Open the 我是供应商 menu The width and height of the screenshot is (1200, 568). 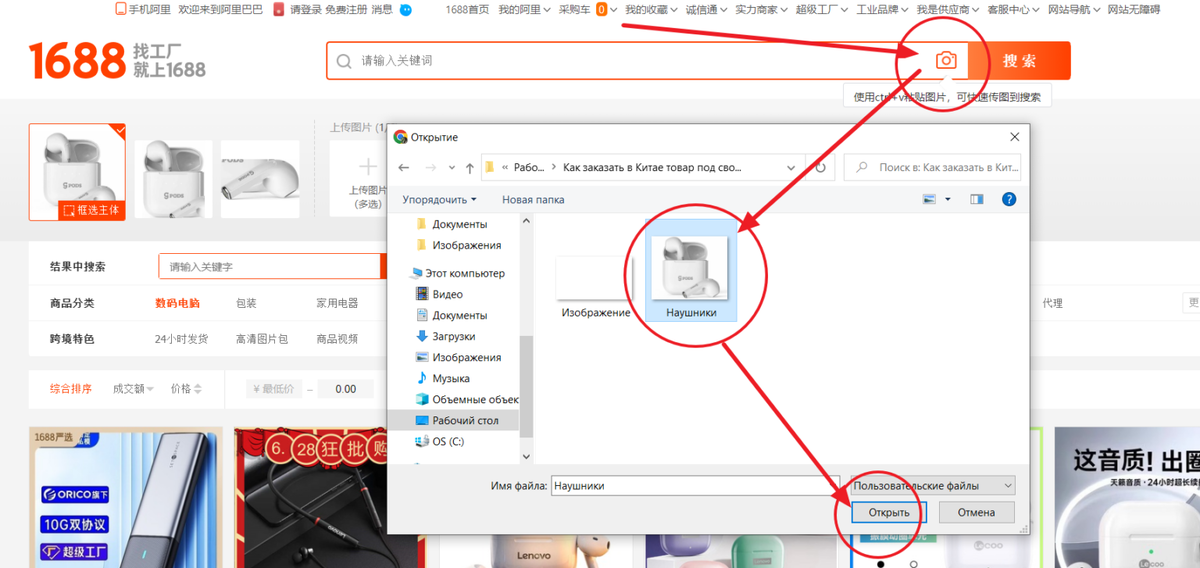948,9
